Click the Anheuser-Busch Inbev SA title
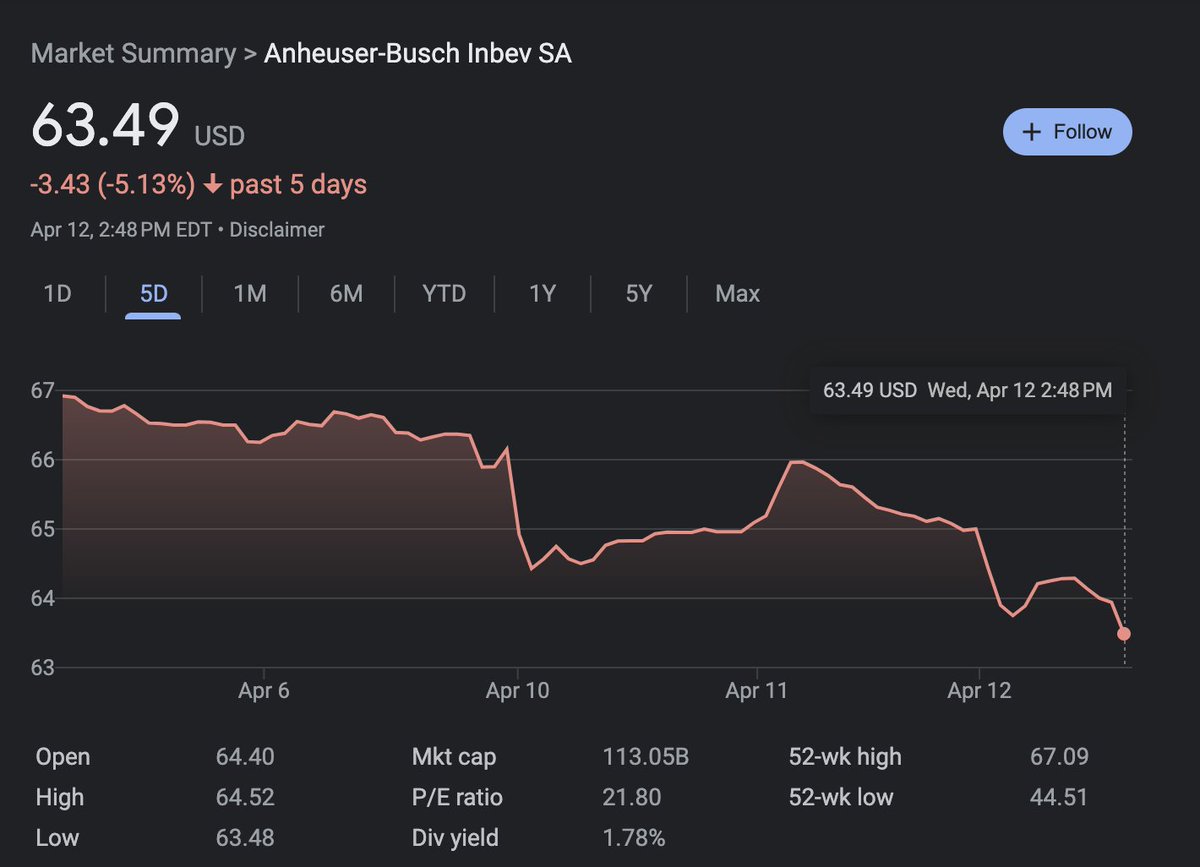The image size is (1200, 867). [418, 53]
